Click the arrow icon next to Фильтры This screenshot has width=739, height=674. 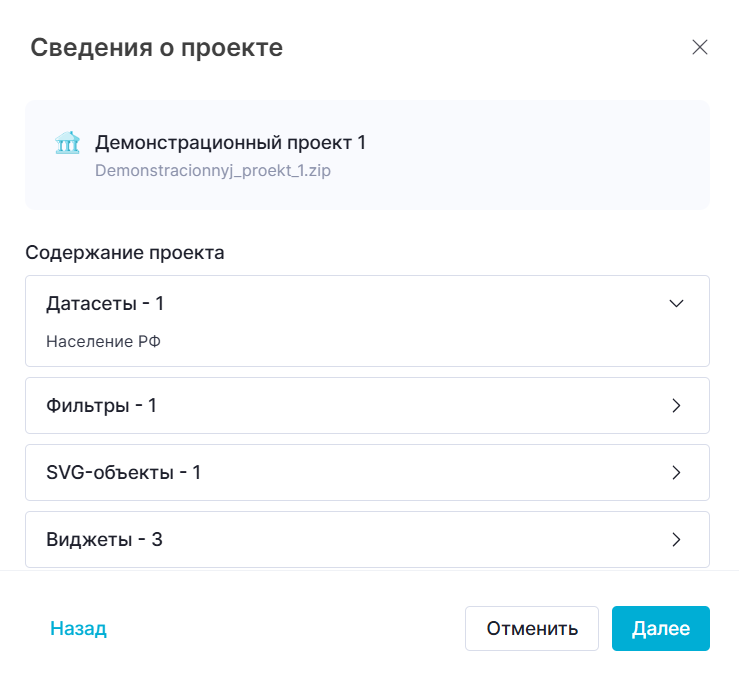click(676, 406)
